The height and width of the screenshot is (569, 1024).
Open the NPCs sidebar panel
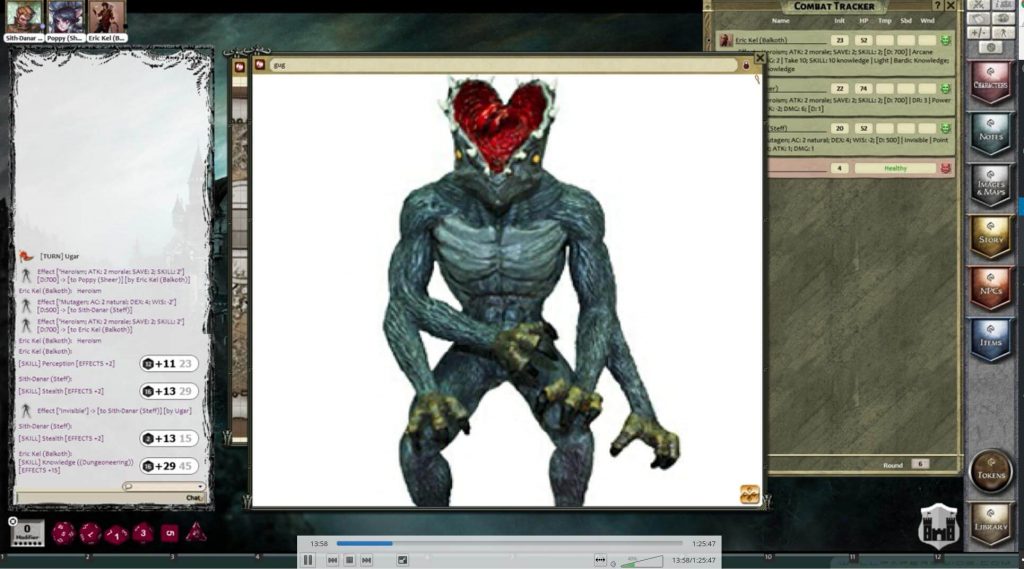pyautogui.click(x=991, y=289)
